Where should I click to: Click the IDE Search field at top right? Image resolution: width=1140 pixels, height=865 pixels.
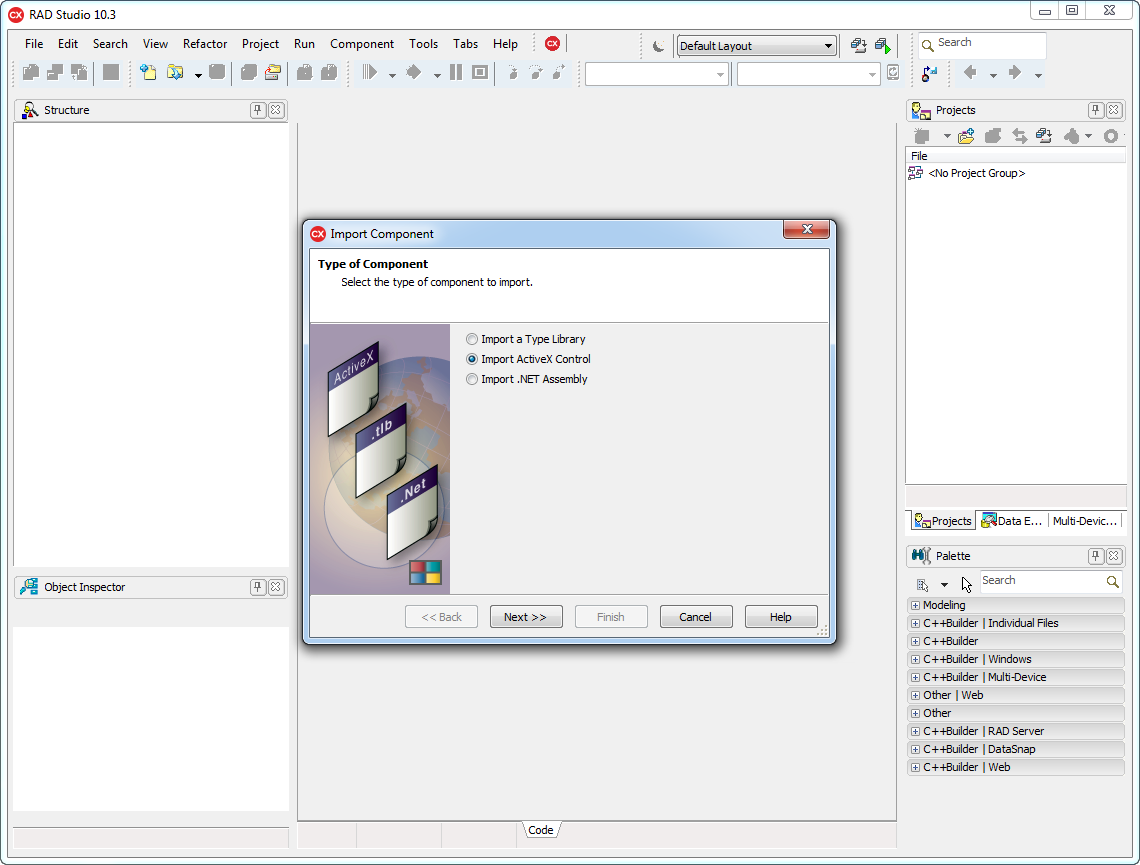(982, 44)
